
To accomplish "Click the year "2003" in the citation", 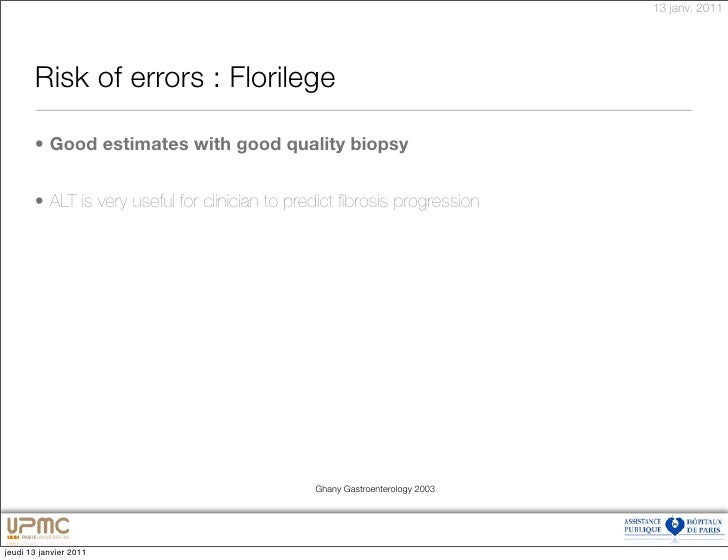I will pyautogui.click(x=425, y=489).
